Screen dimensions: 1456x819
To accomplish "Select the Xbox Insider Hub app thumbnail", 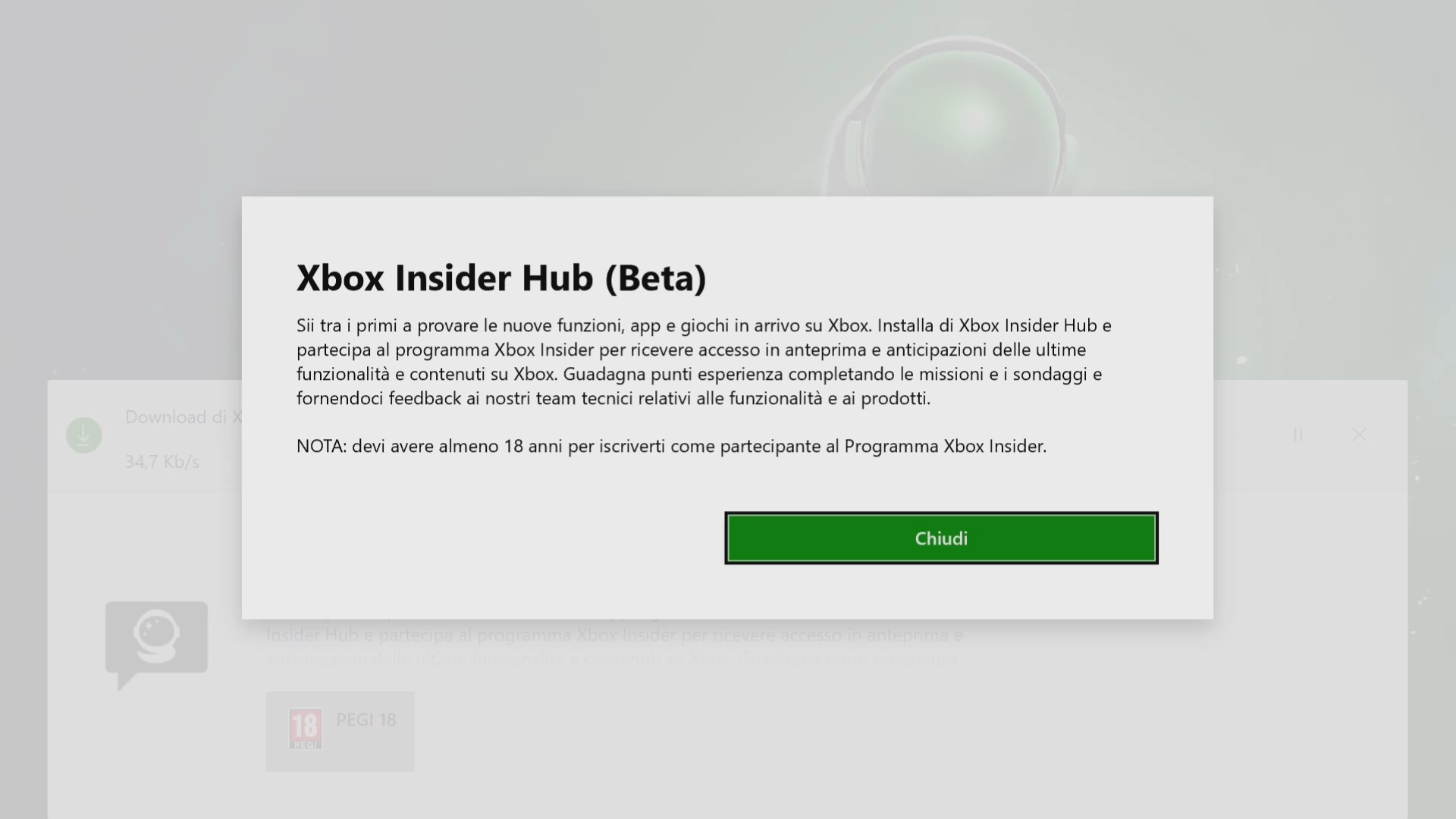I will (x=156, y=645).
